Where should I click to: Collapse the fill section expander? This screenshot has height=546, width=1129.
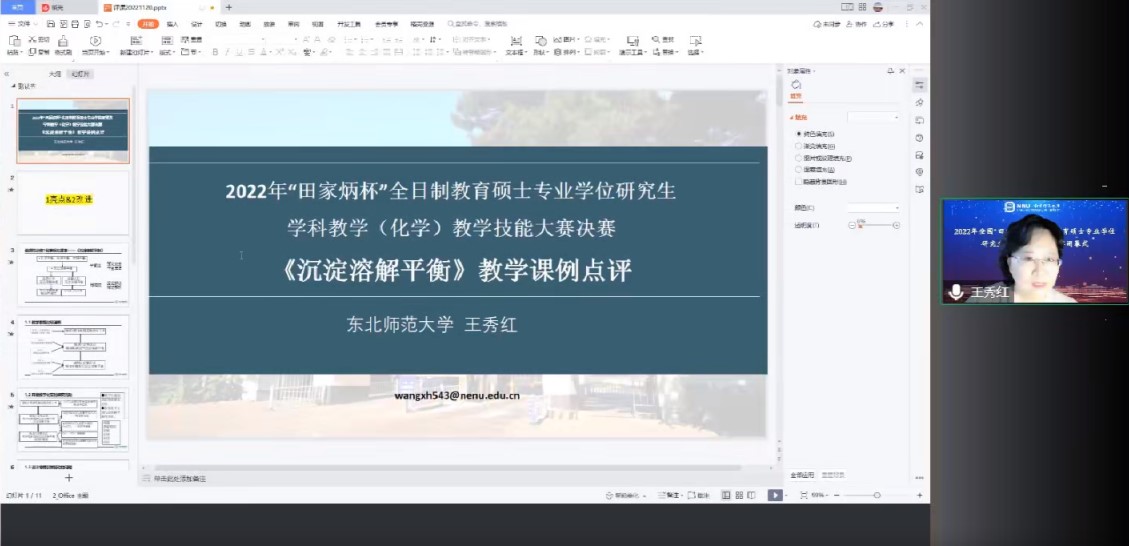(792, 117)
